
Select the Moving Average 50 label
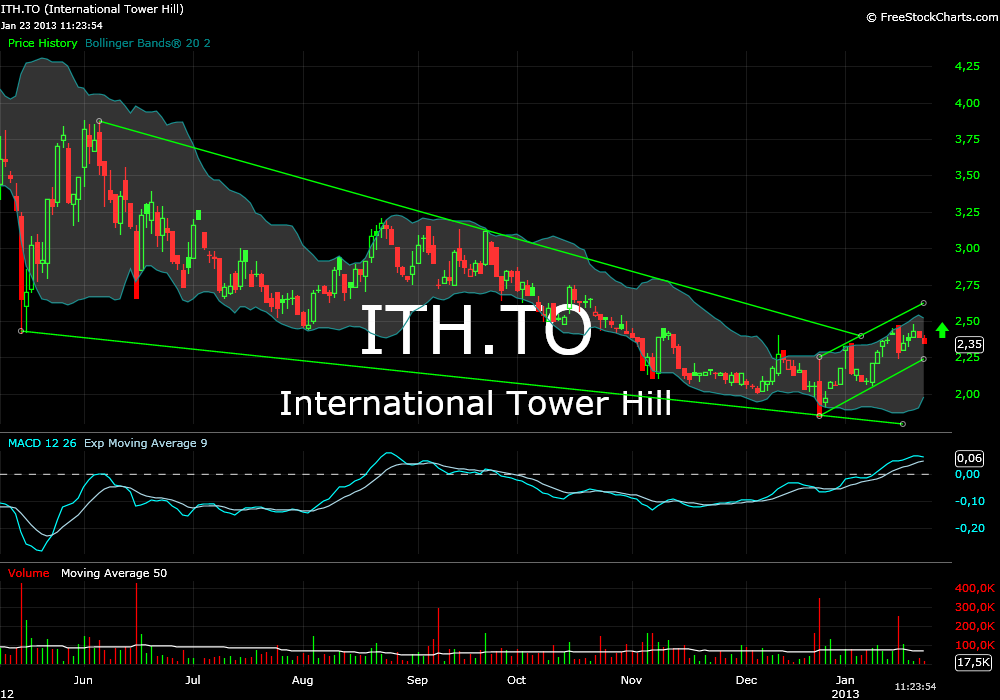click(x=114, y=573)
